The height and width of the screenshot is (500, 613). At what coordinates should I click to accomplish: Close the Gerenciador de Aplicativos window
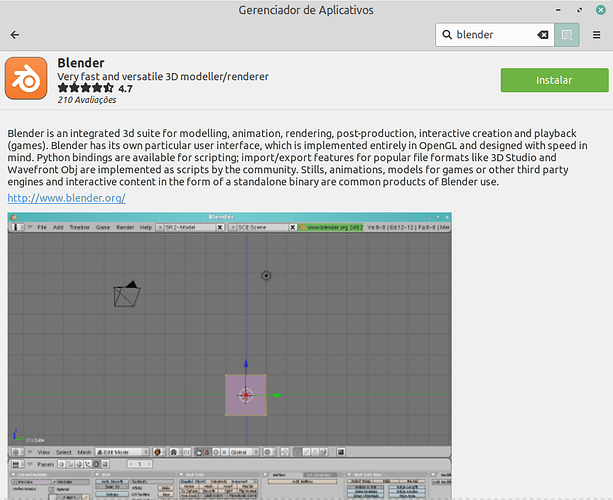600,10
